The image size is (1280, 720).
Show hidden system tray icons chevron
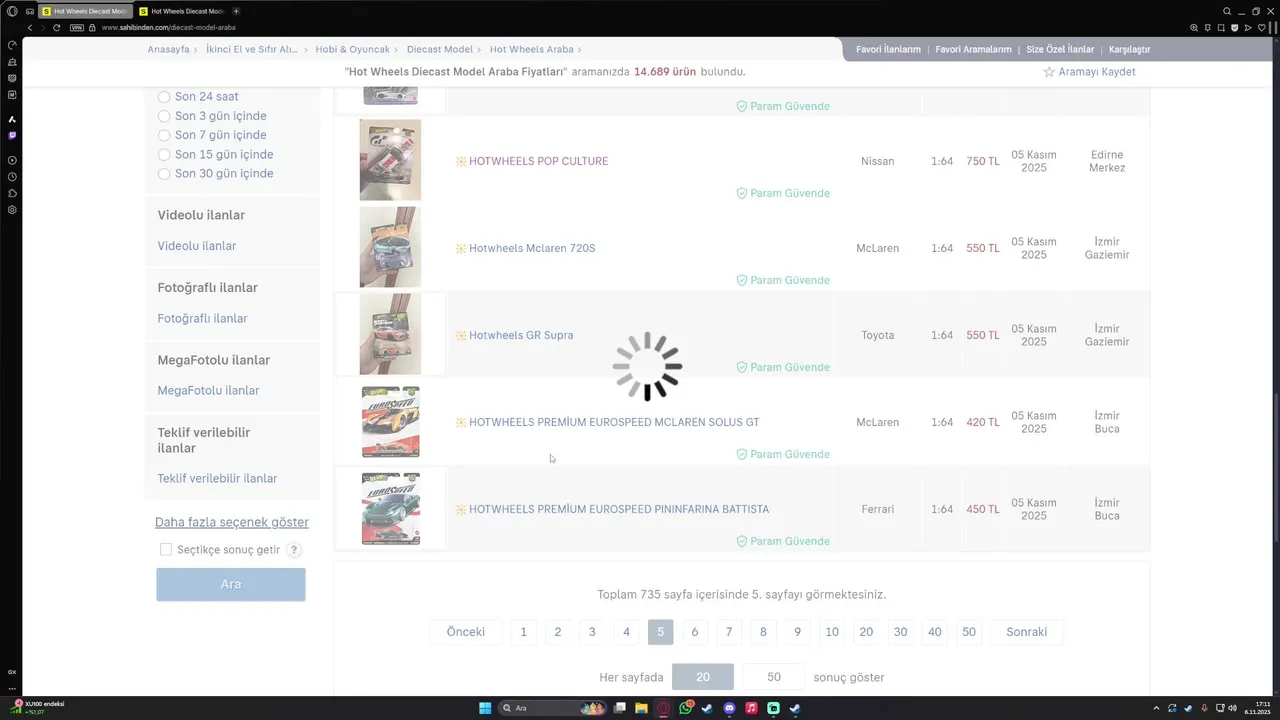click(x=1156, y=708)
